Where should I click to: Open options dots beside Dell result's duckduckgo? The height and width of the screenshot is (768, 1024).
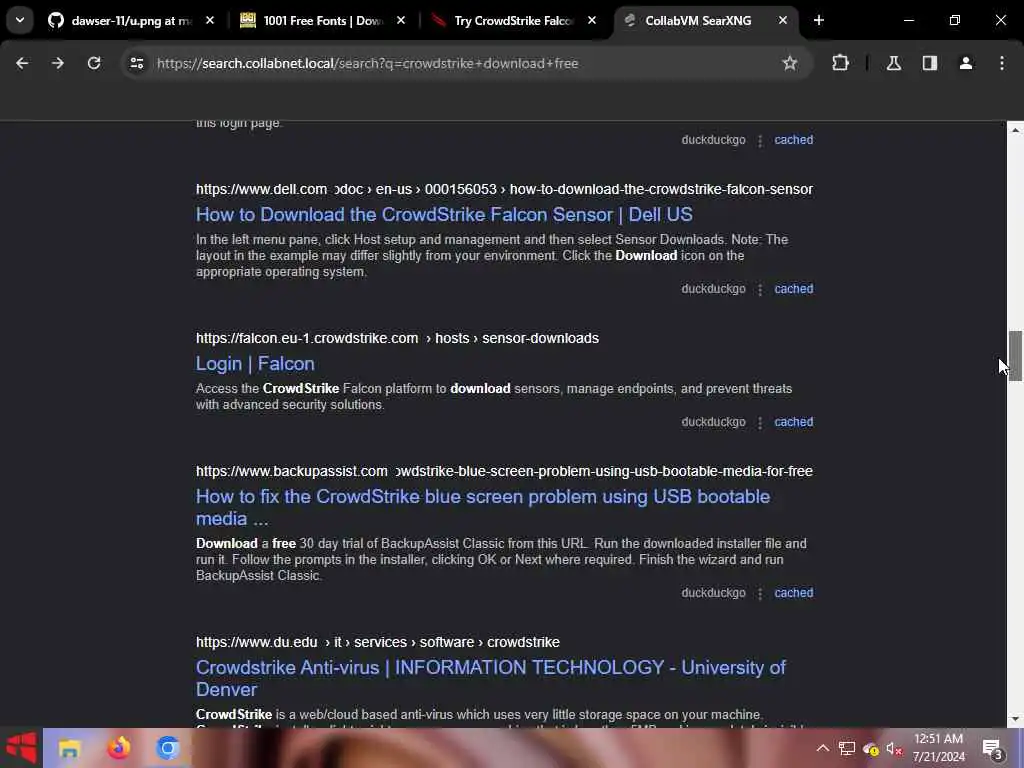[x=760, y=289]
